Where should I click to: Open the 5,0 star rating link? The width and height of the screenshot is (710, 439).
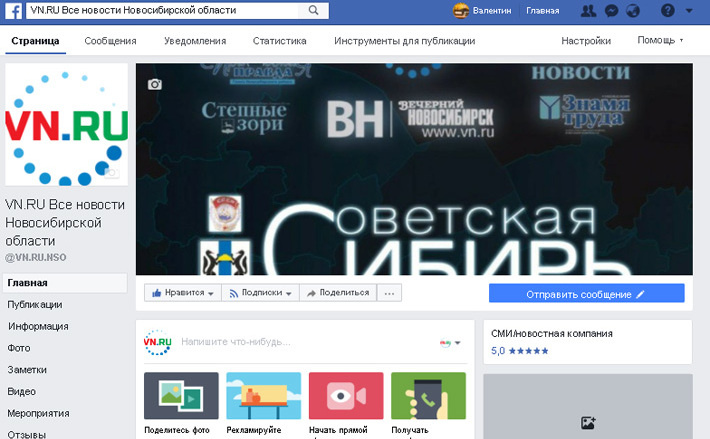pyautogui.click(x=519, y=351)
